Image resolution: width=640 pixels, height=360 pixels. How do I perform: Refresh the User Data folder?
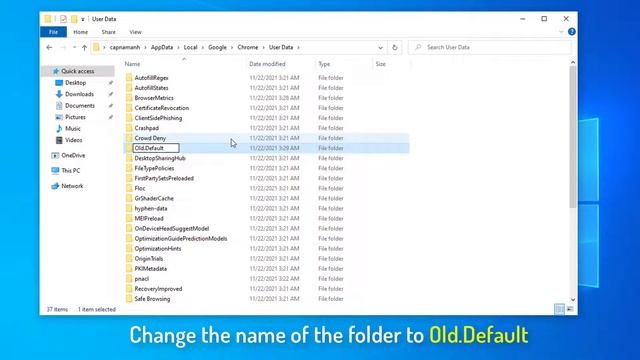(x=394, y=47)
